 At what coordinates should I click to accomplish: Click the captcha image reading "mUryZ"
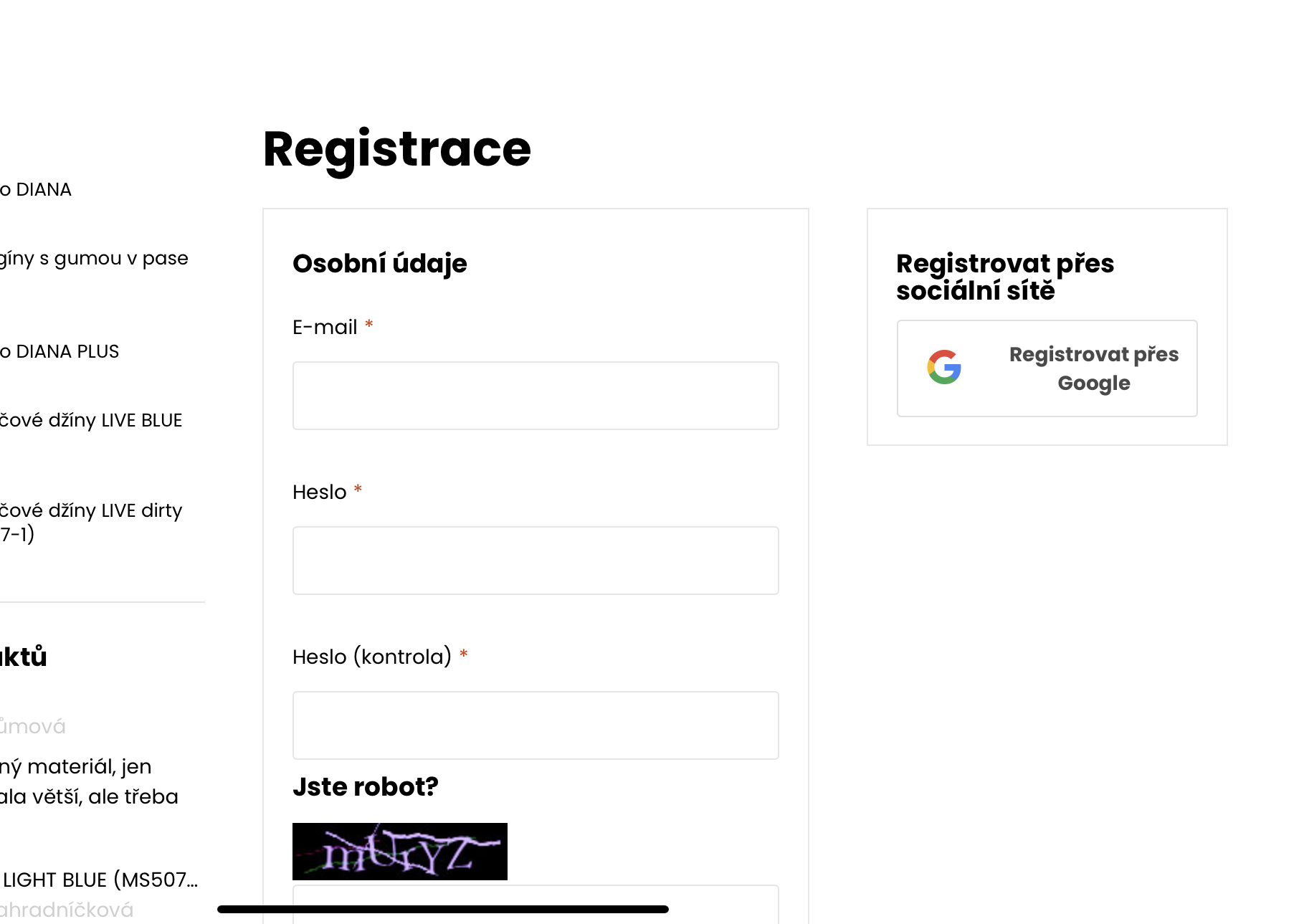click(399, 852)
